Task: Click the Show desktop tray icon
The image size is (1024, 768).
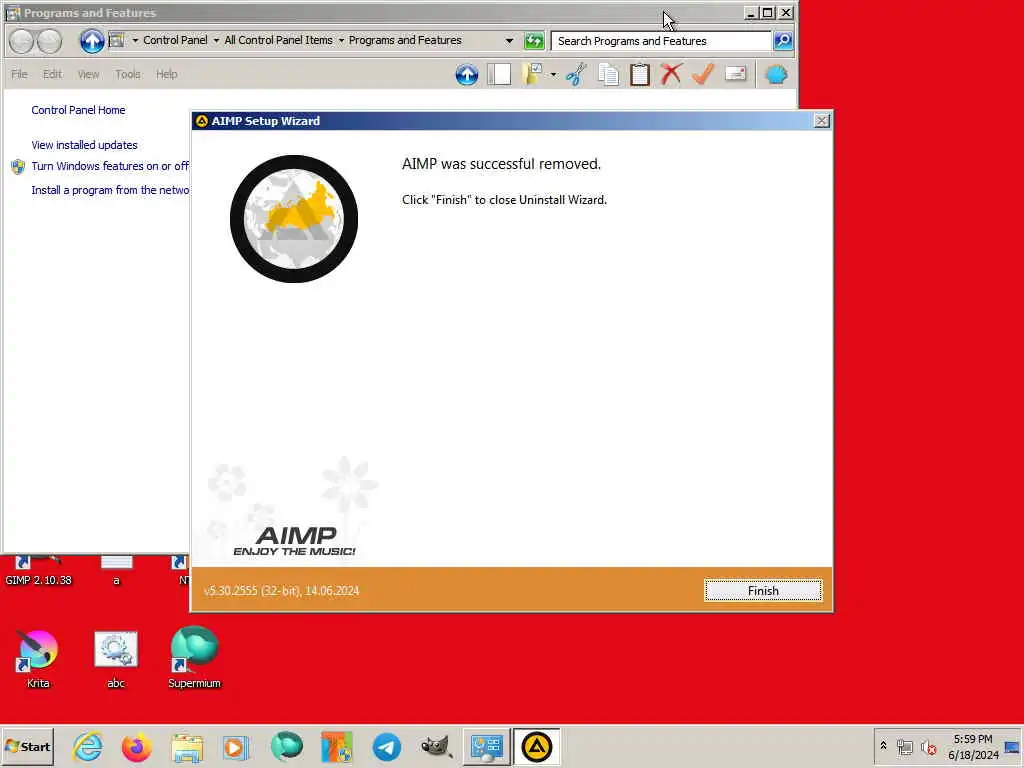Action: tap(1012, 747)
